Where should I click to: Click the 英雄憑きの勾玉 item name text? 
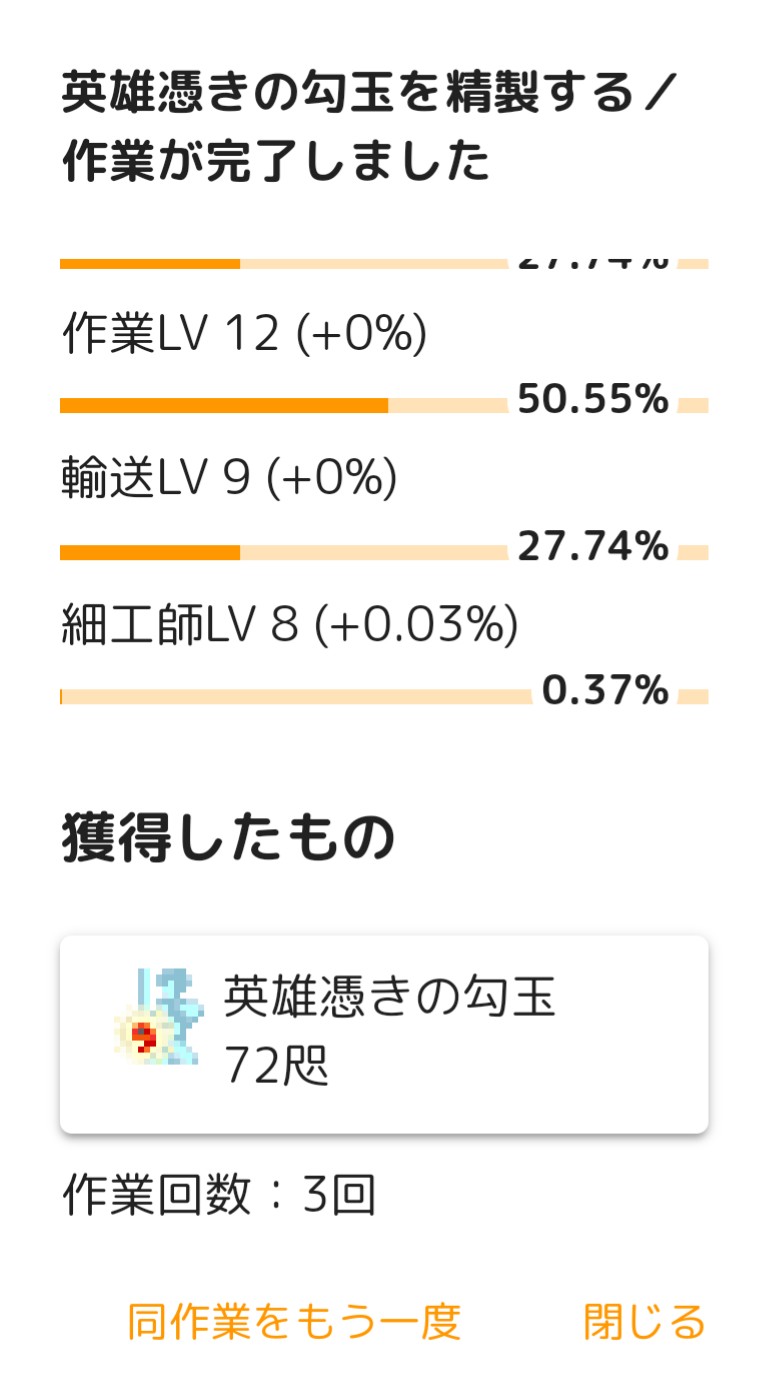coord(389,996)
